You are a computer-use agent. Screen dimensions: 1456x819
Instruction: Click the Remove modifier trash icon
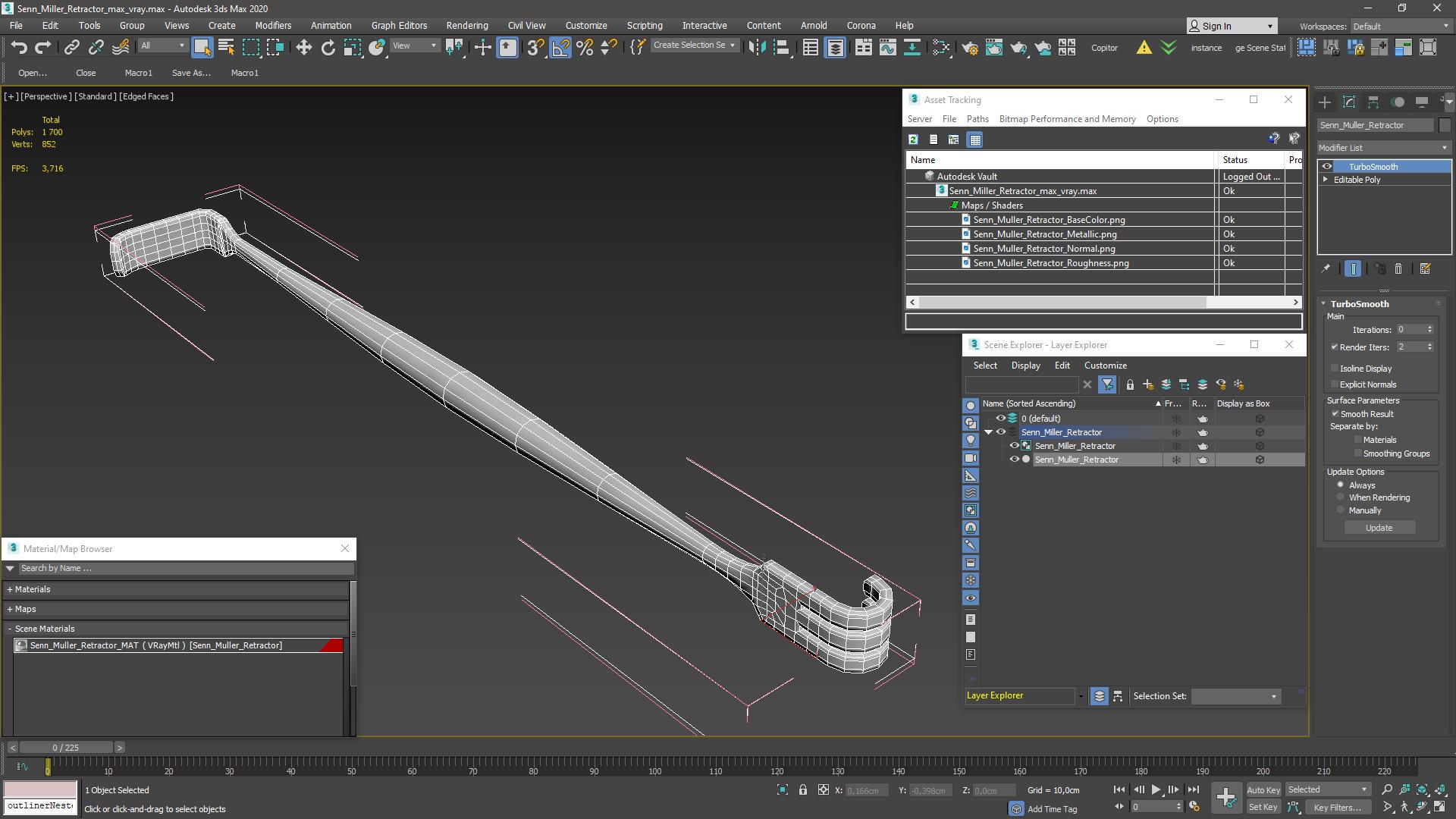tap(1398, 268)
